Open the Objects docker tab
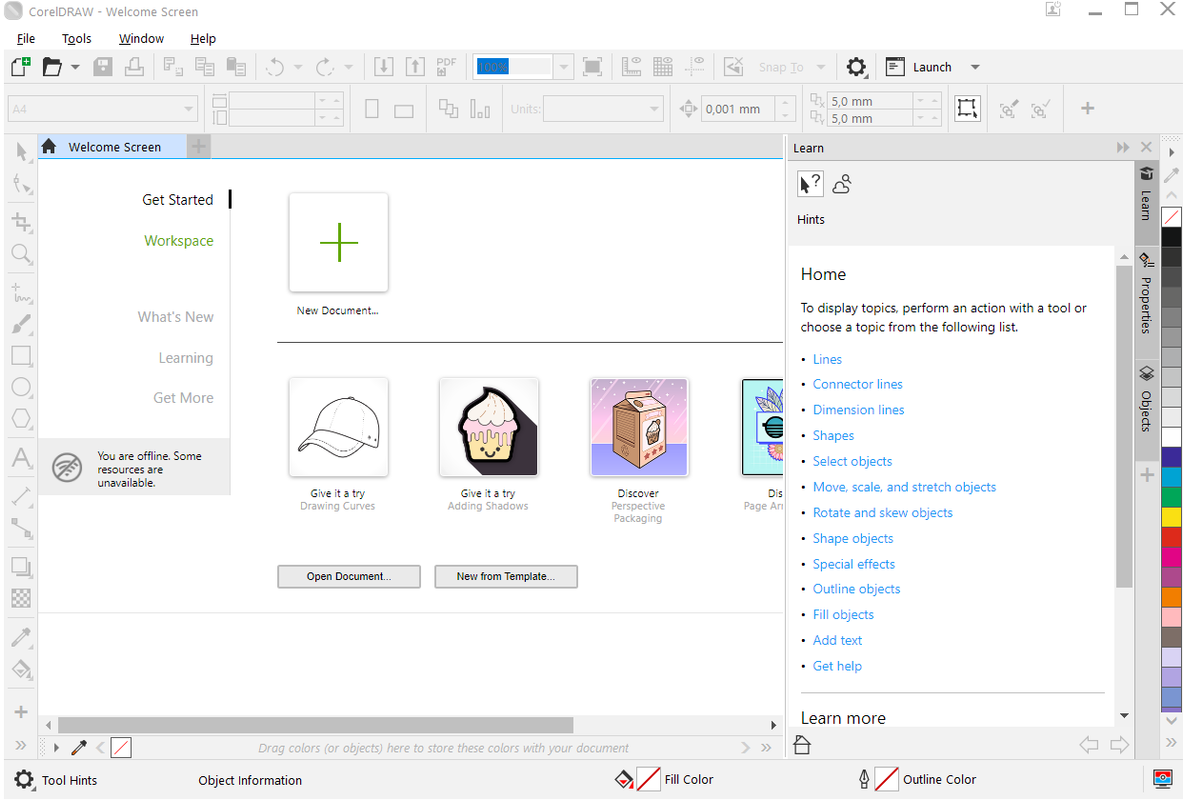Screen dimensions: 1184x800 click(1146, 401)
